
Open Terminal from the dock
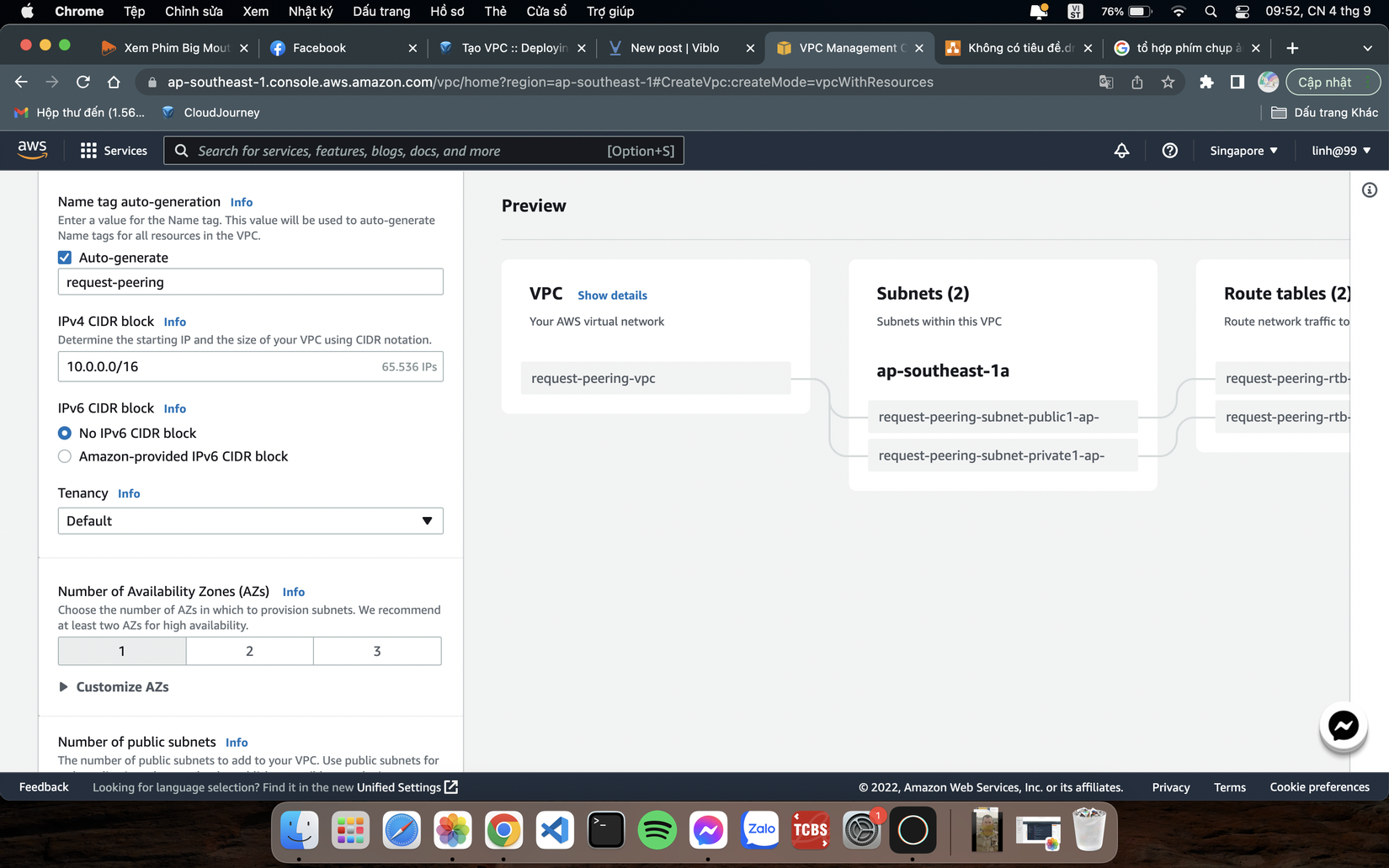pyautogui.click(x=606, y=831)
